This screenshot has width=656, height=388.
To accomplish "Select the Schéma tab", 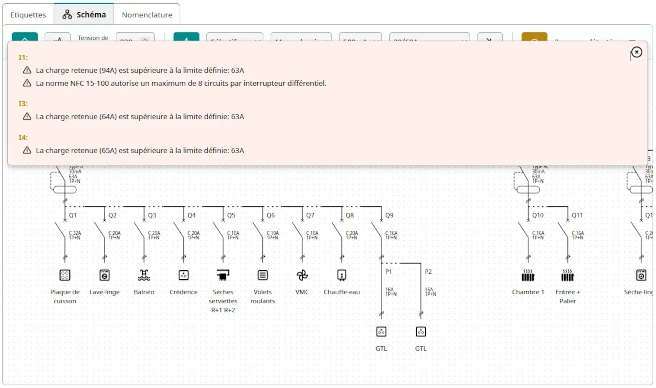I will pos(84,15).
